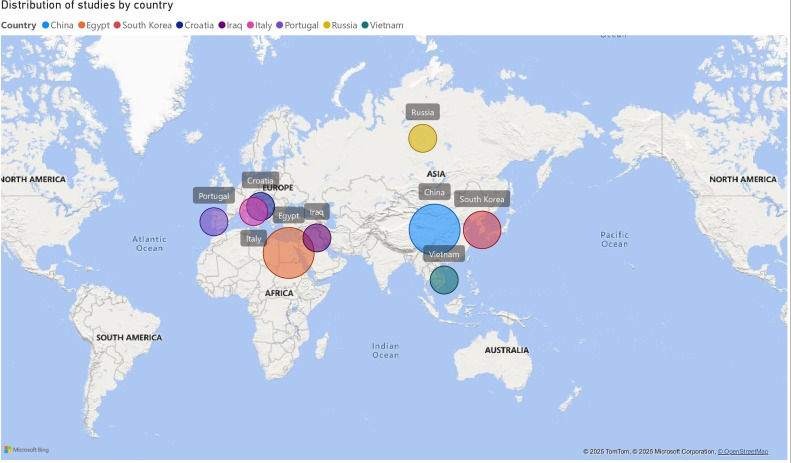Click the AFRICA continent label
The image size is (791, 463).
click(279, 293)
